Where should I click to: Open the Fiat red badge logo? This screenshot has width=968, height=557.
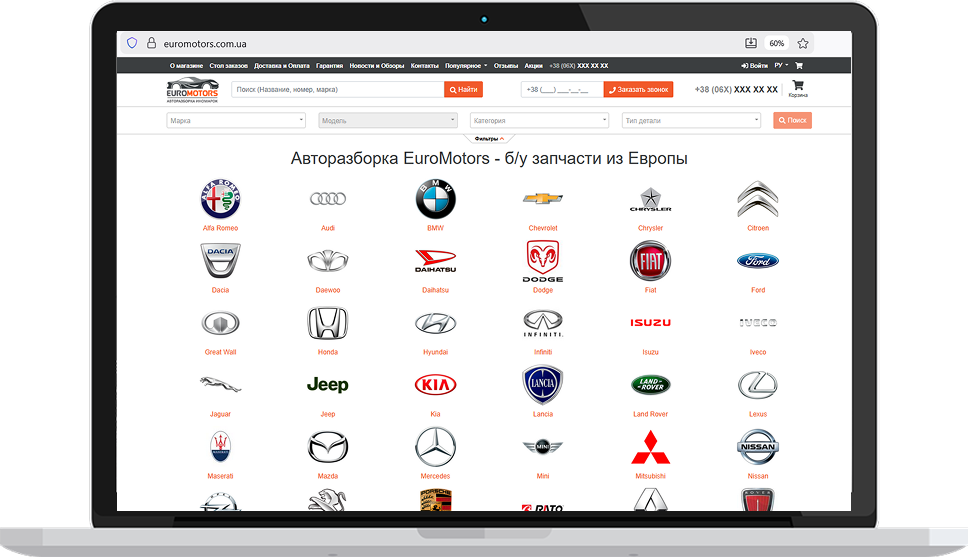650,261
